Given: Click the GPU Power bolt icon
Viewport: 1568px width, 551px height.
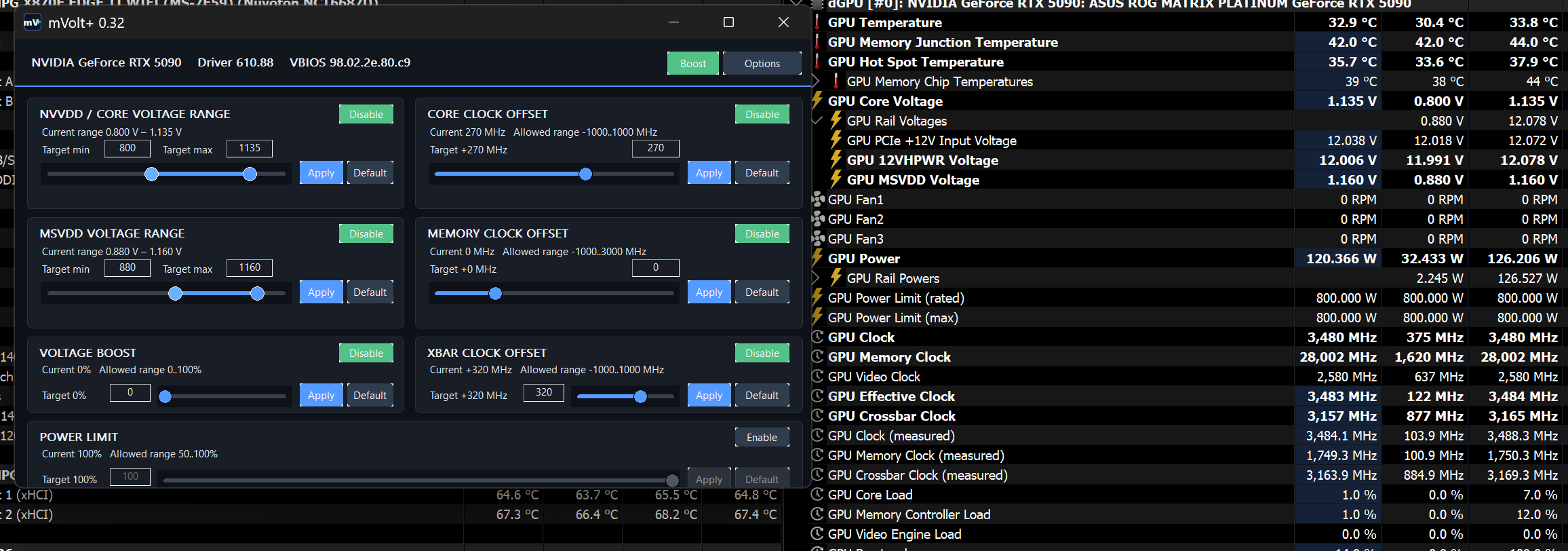Looking at the screenshot, I should point(817,258).
